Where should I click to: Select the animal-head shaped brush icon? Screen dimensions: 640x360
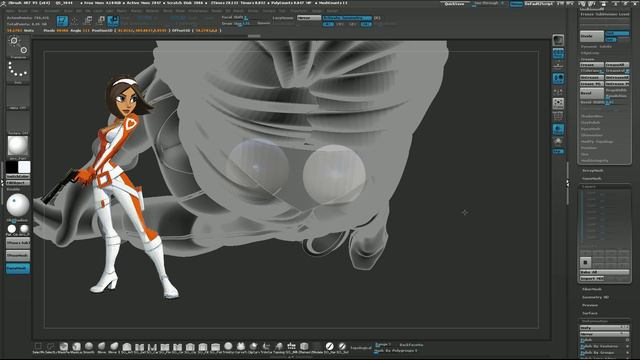[241, 347]
